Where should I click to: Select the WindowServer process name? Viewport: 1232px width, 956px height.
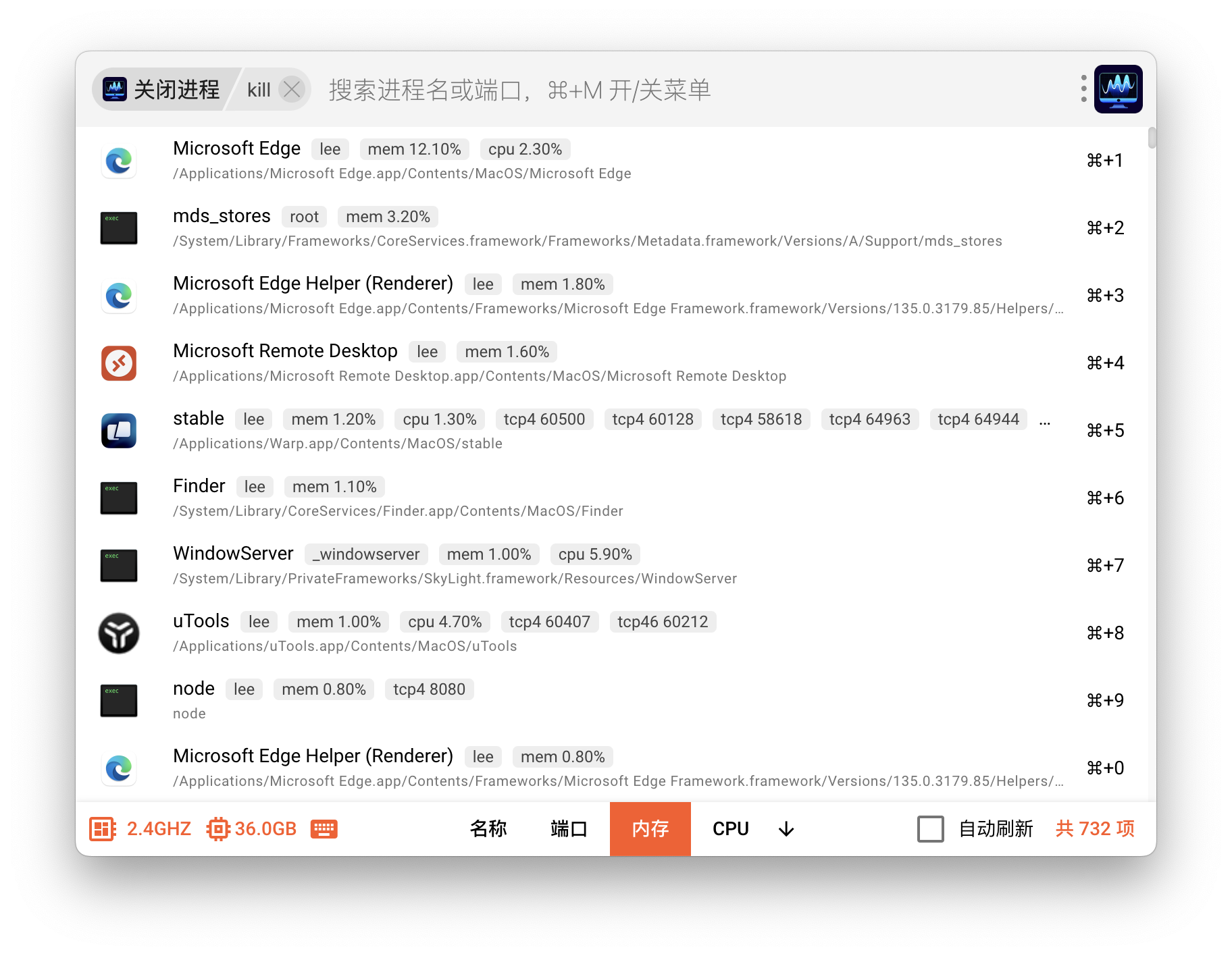pyautogui.click(x=233, y=553)
